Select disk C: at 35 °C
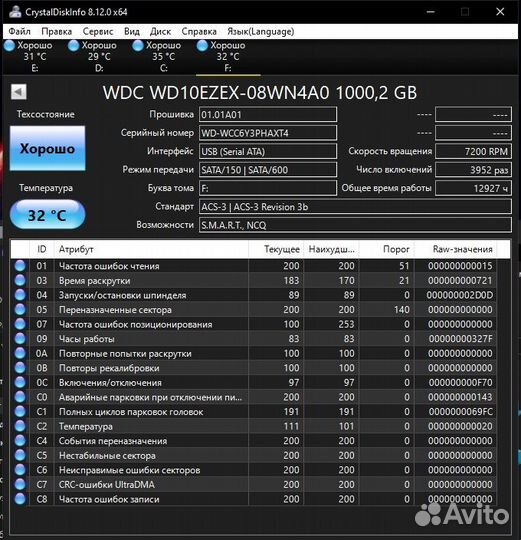 (158, 56)
